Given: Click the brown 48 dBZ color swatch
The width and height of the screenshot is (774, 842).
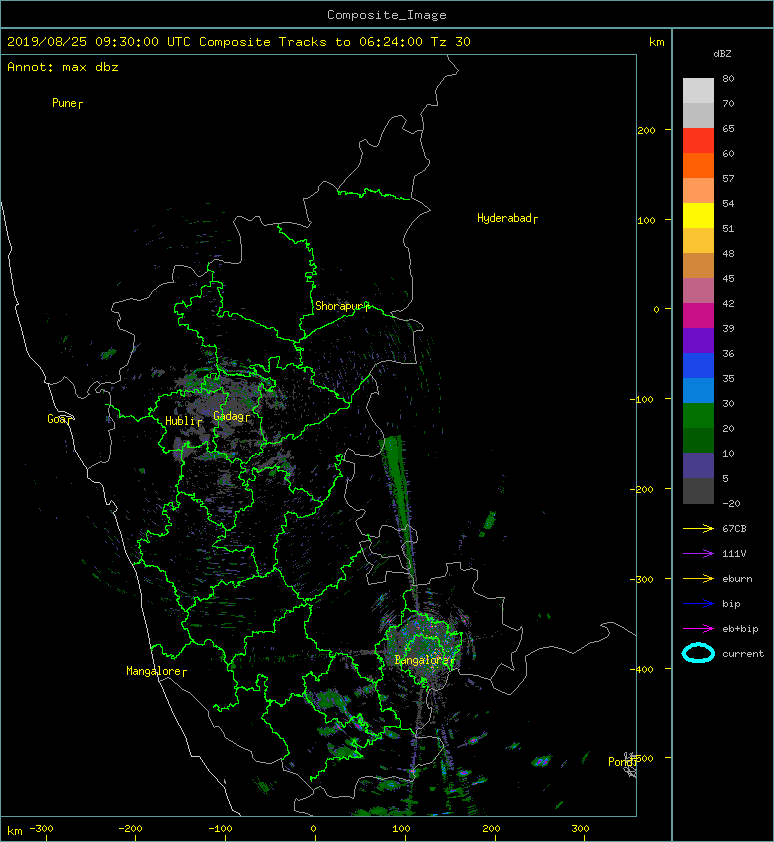Looking at the screenshot, I should click(x=698, y=265).
